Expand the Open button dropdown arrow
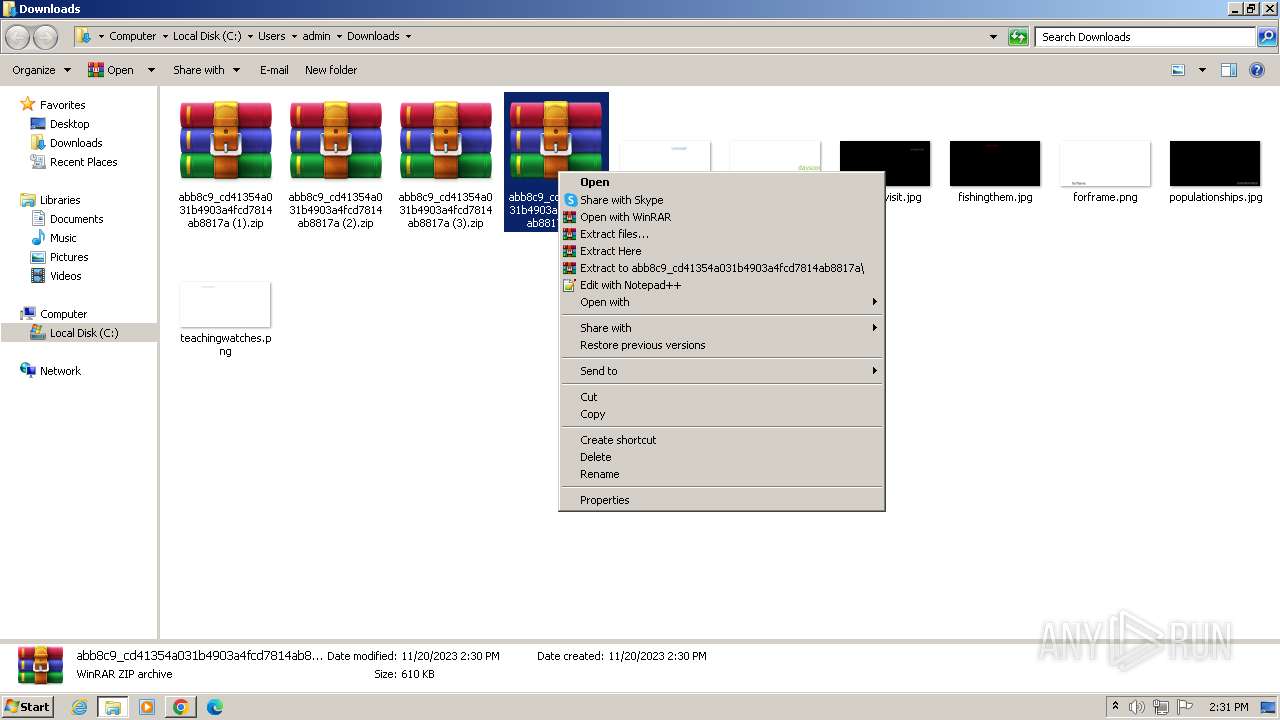The image size is (1280, 720). (x=151, y=70)
